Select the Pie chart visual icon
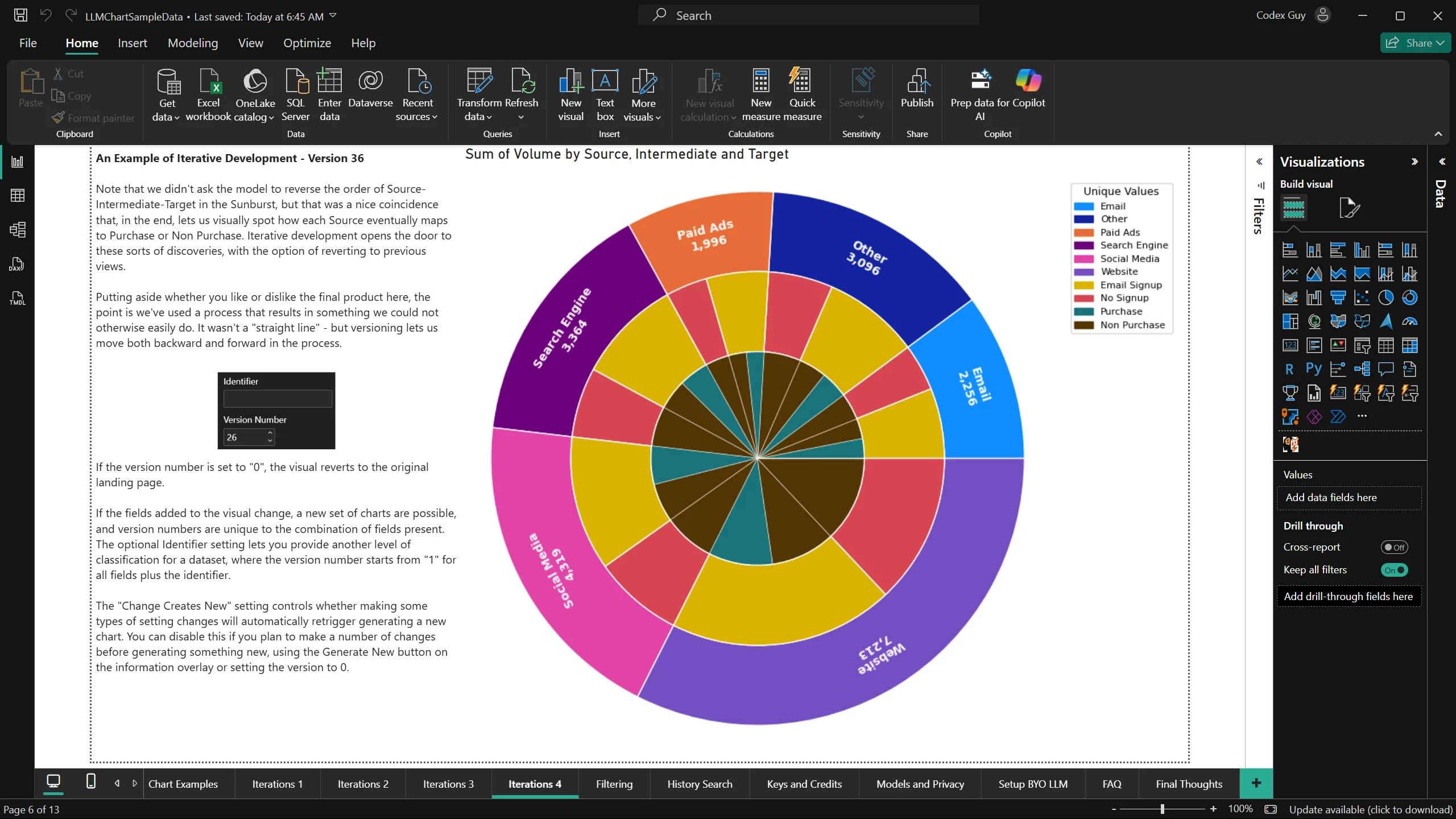The image size is (1456, 819). coord(1385,297)
